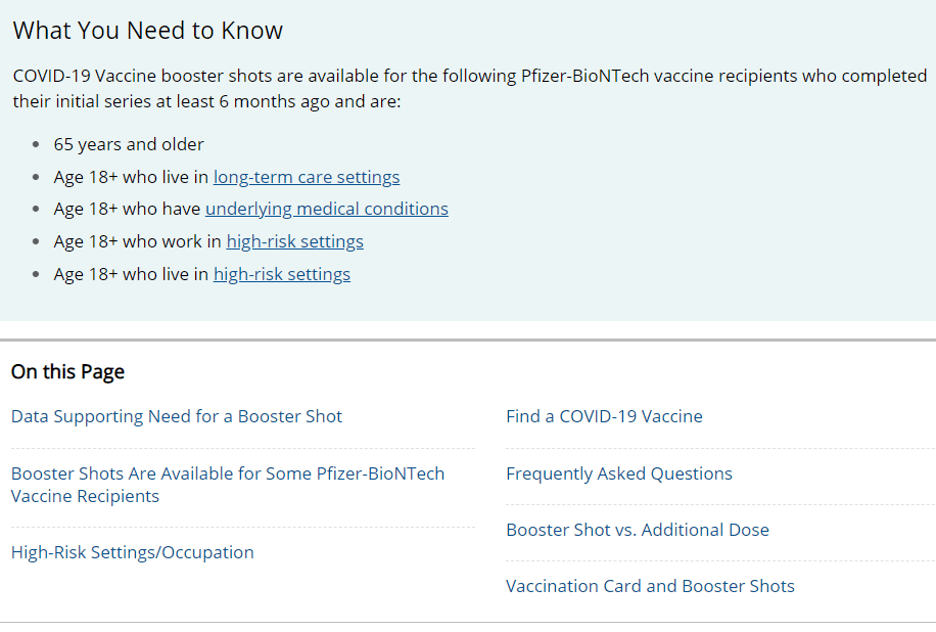Go to Booster Shots Are Available for Some Recipients
Viewport: 936px width, 632px height.
pos(227,484)
